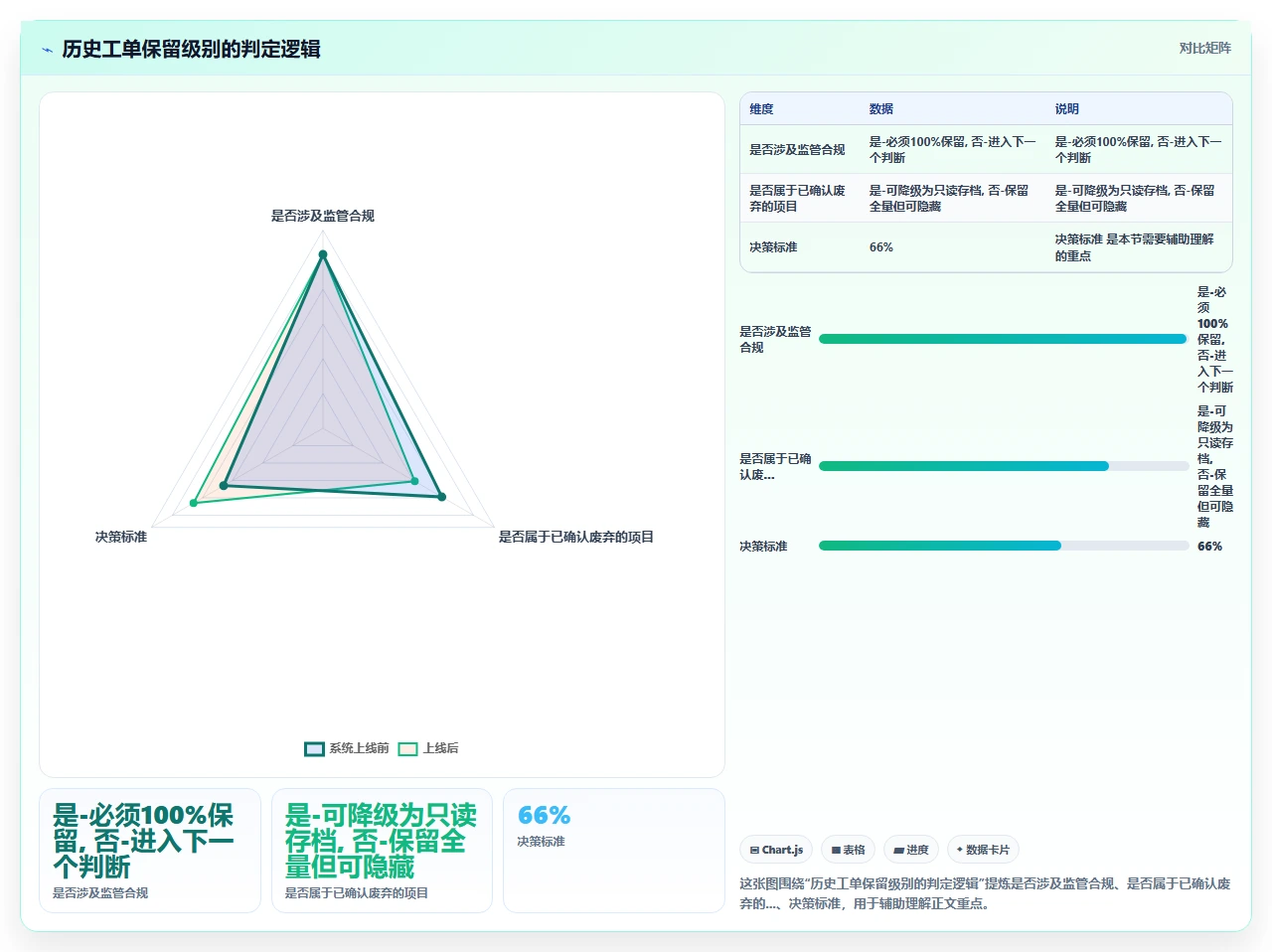Open the 66% 决策标准 data card

pos(614,851)
